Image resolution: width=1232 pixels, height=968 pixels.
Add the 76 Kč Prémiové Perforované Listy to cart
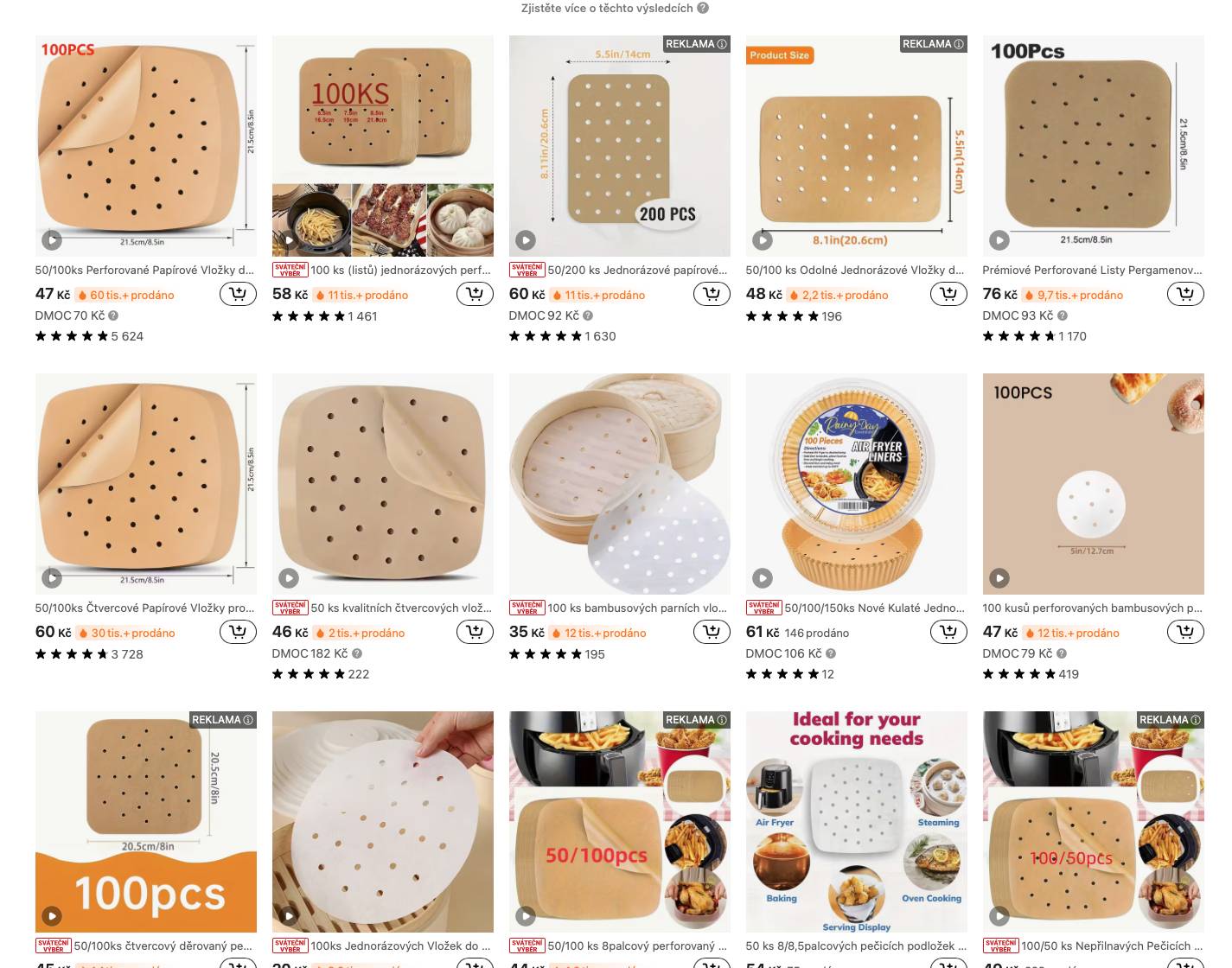[1185, 295]
